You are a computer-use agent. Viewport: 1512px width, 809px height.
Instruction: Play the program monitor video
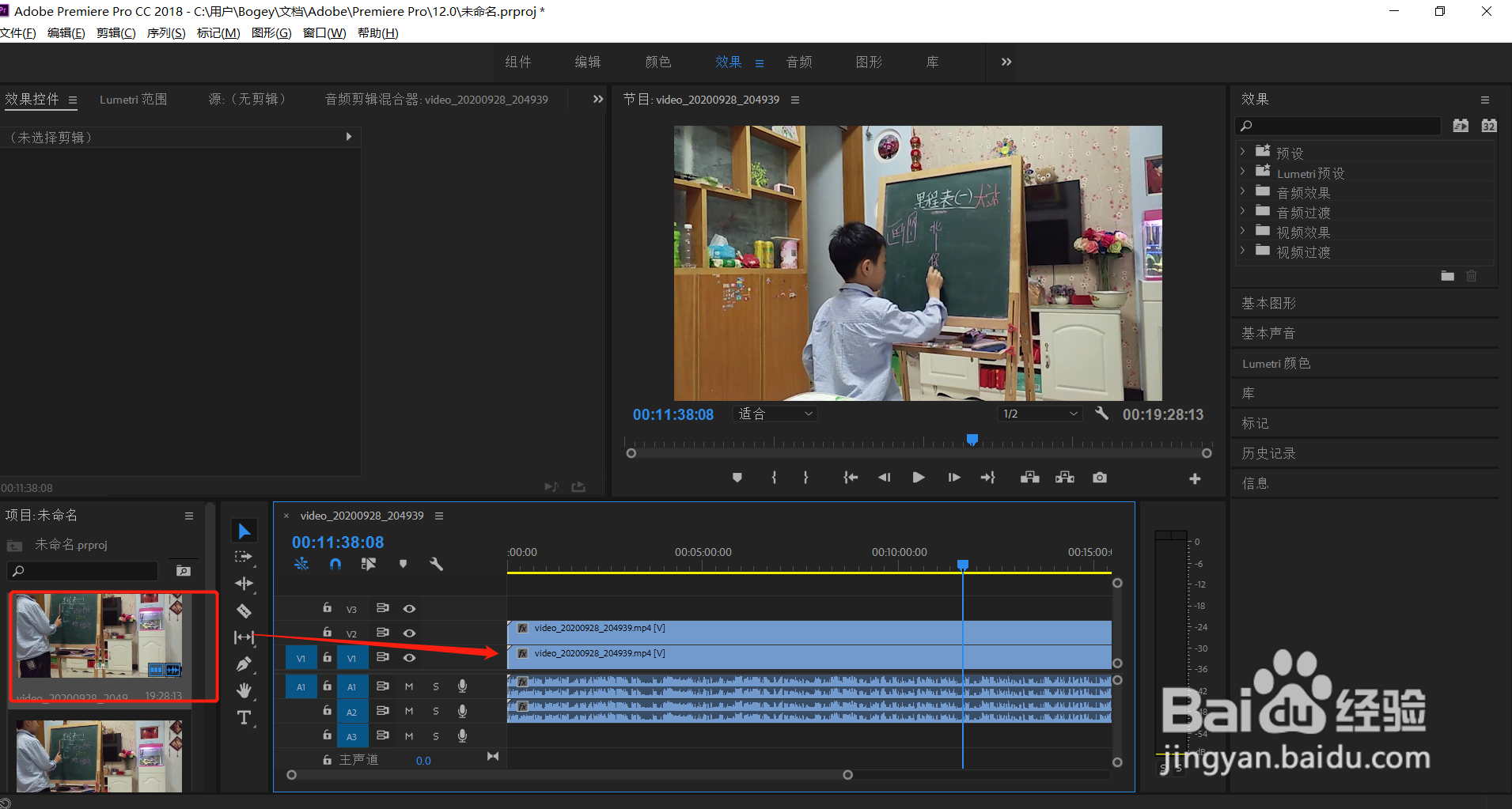point(919,478)
